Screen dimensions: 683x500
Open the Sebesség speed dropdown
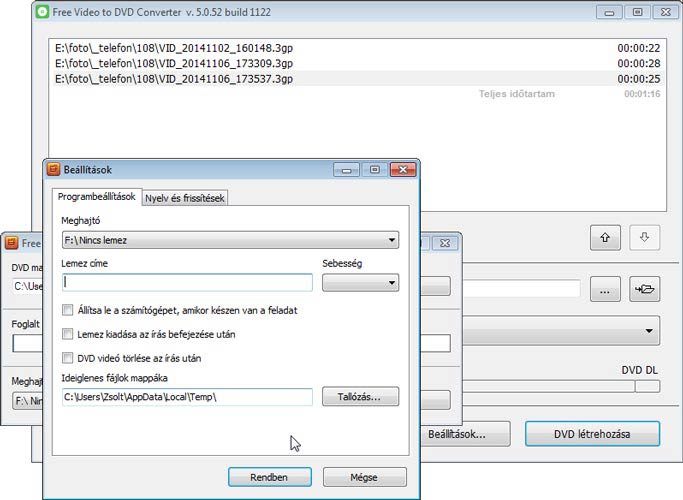click(360, 283)
